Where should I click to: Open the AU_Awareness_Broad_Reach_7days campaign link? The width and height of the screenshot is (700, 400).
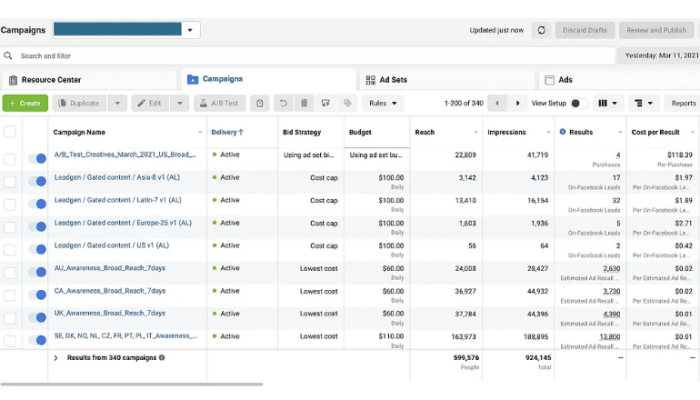pos(111,268)
